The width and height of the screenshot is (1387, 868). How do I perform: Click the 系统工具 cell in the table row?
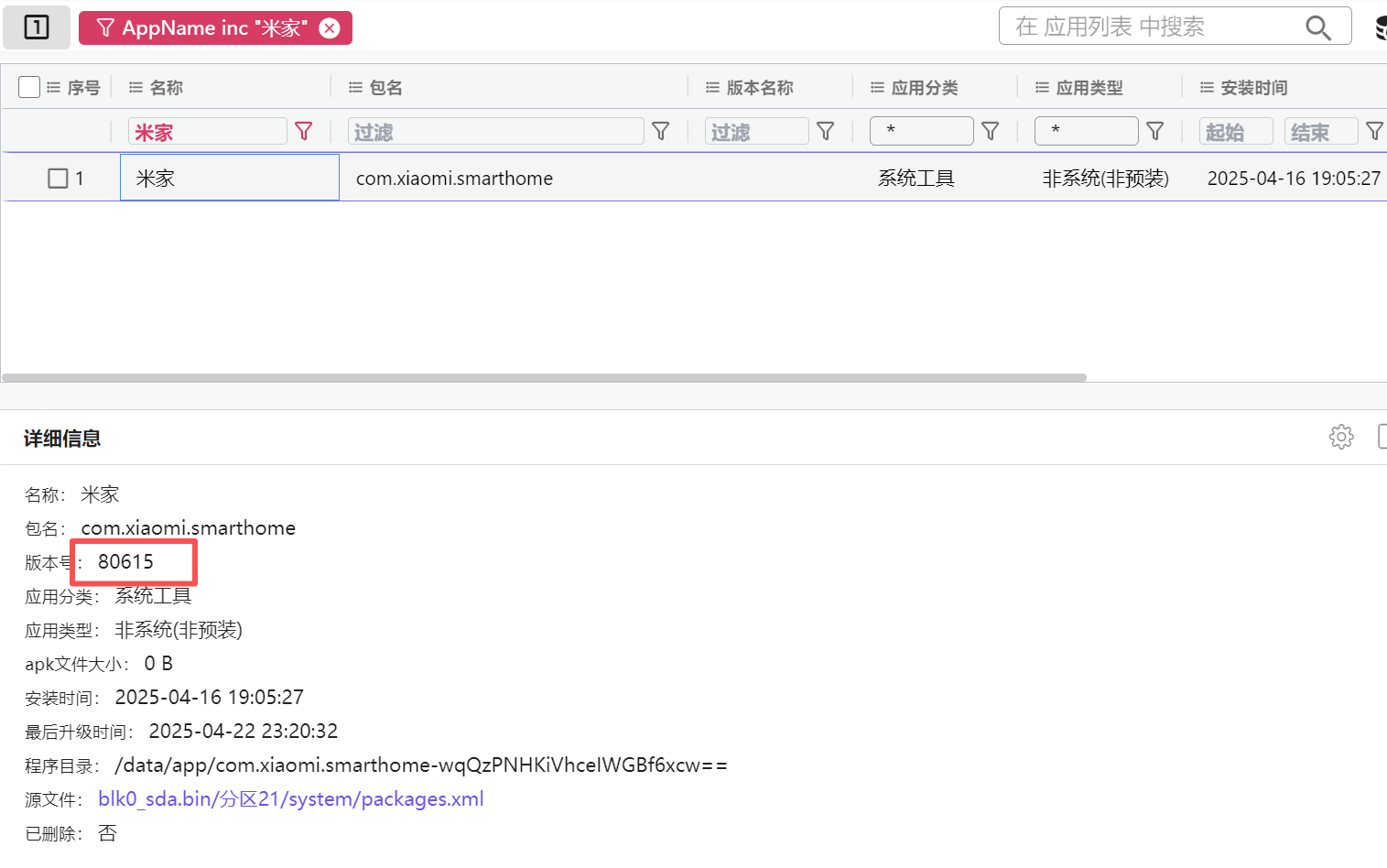point(916,179)
